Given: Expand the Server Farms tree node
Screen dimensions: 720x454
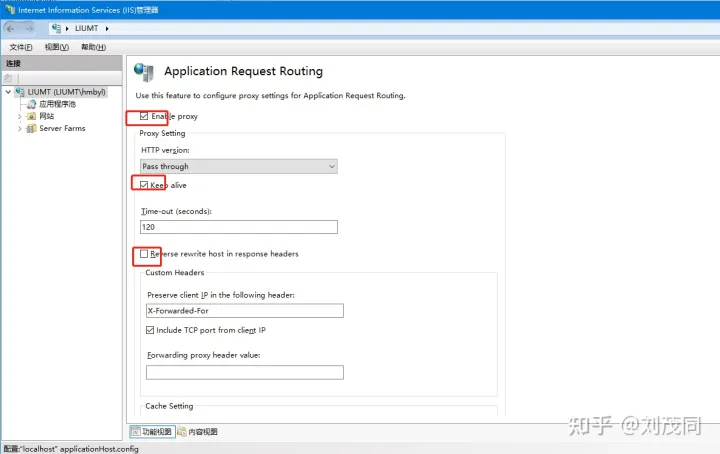Looking at the screenshot, I should coord(19,129).
